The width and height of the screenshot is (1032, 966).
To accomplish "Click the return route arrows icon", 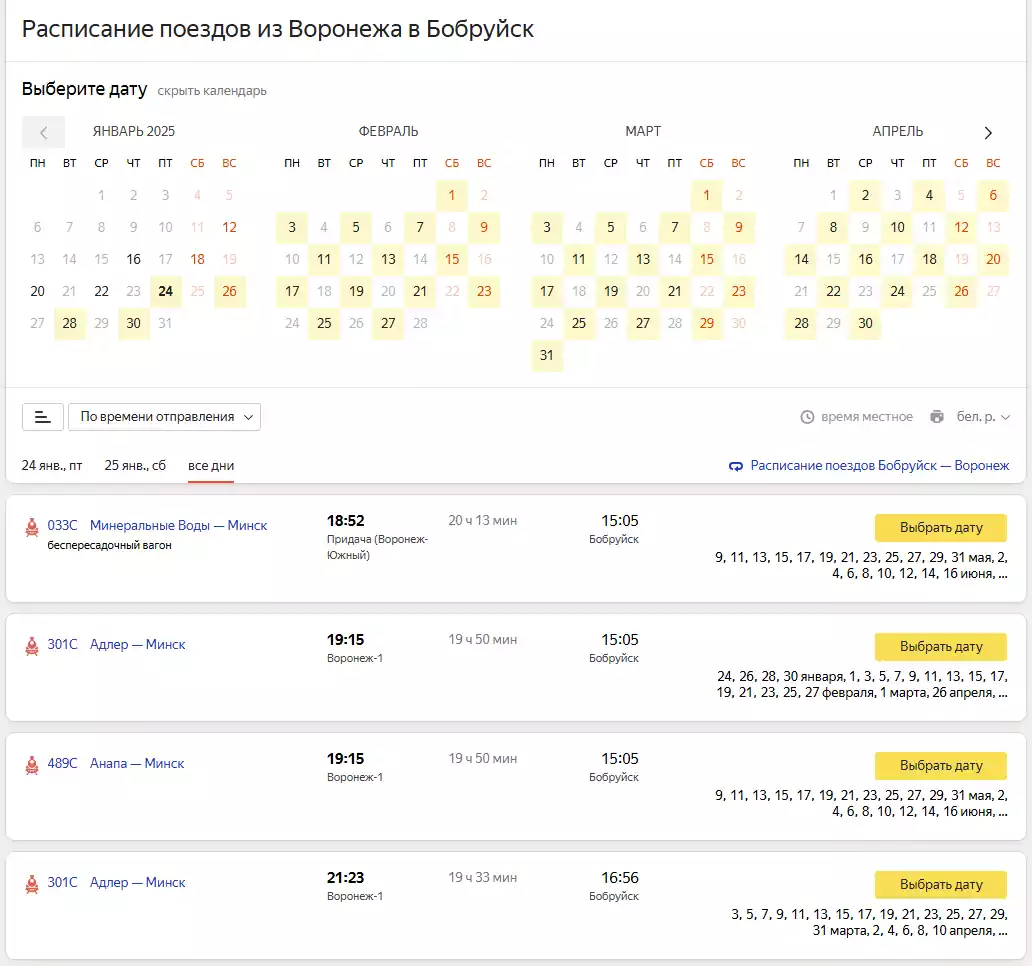I will (x=737, y=466).
